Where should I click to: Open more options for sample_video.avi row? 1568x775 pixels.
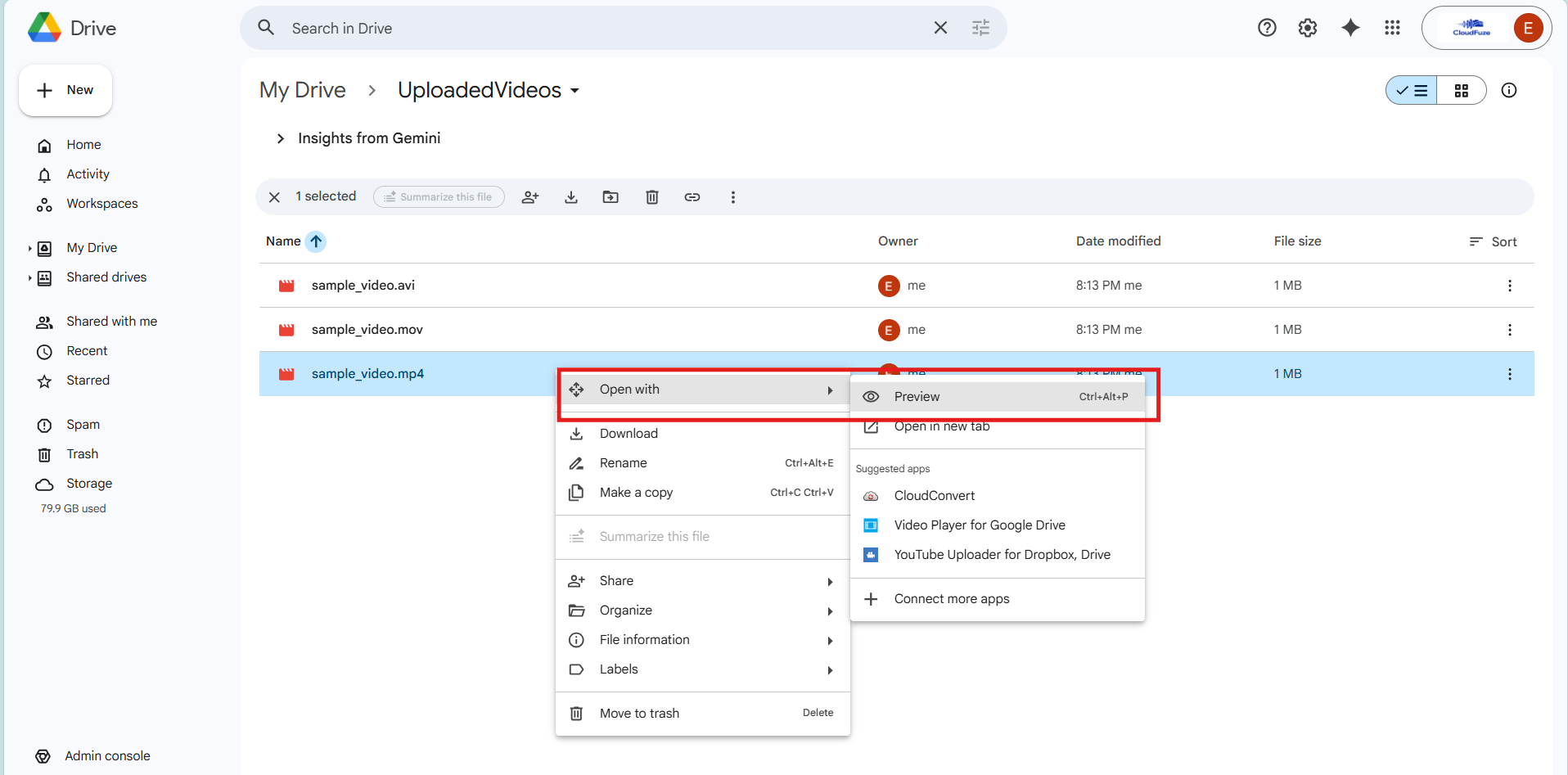coord(1510,285)
